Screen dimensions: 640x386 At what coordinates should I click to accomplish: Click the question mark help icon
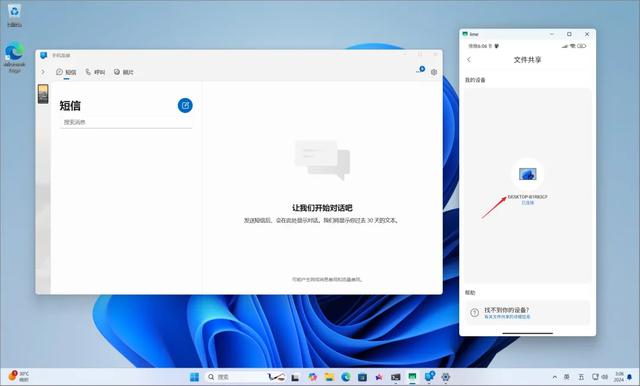(474, 313)
